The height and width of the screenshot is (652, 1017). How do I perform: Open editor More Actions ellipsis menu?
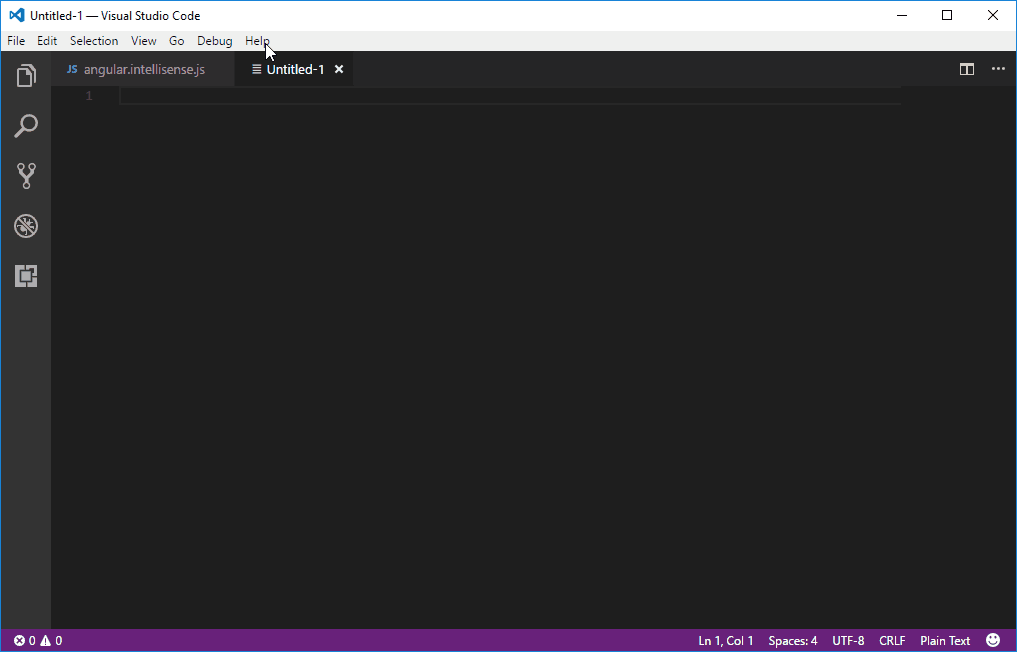pyautogui.click(x=998, y=69)
